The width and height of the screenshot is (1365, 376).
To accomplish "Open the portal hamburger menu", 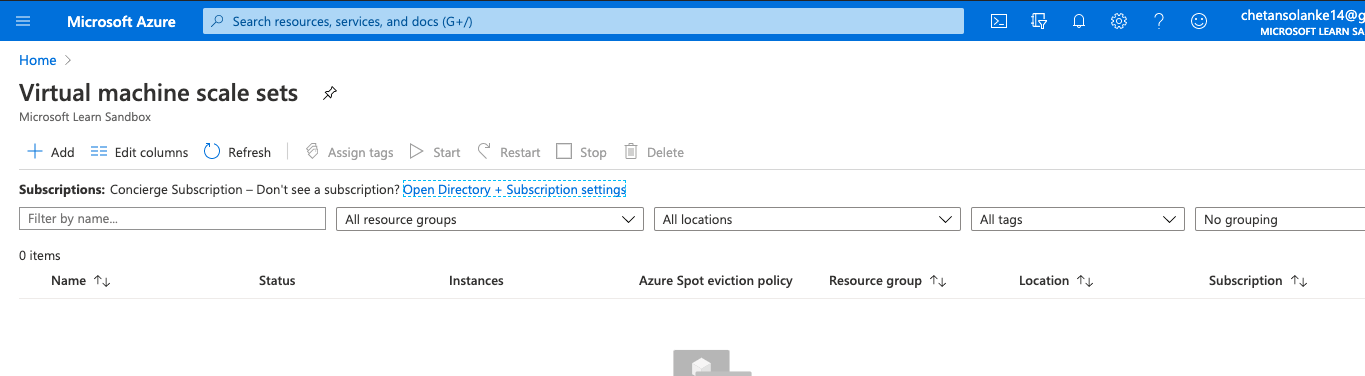I will pos(23,21).
